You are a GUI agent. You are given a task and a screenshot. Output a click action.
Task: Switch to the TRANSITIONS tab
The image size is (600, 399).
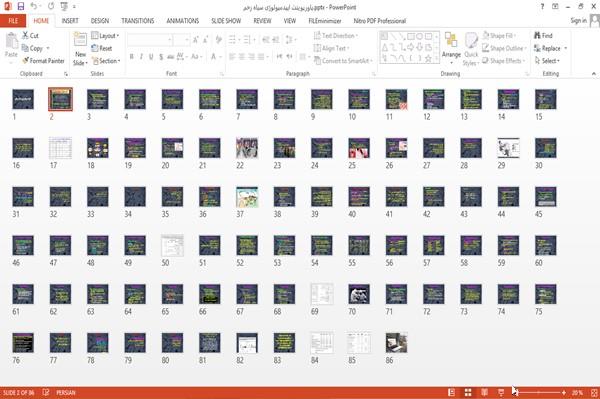pyautogui.click(x=138, y=21)
